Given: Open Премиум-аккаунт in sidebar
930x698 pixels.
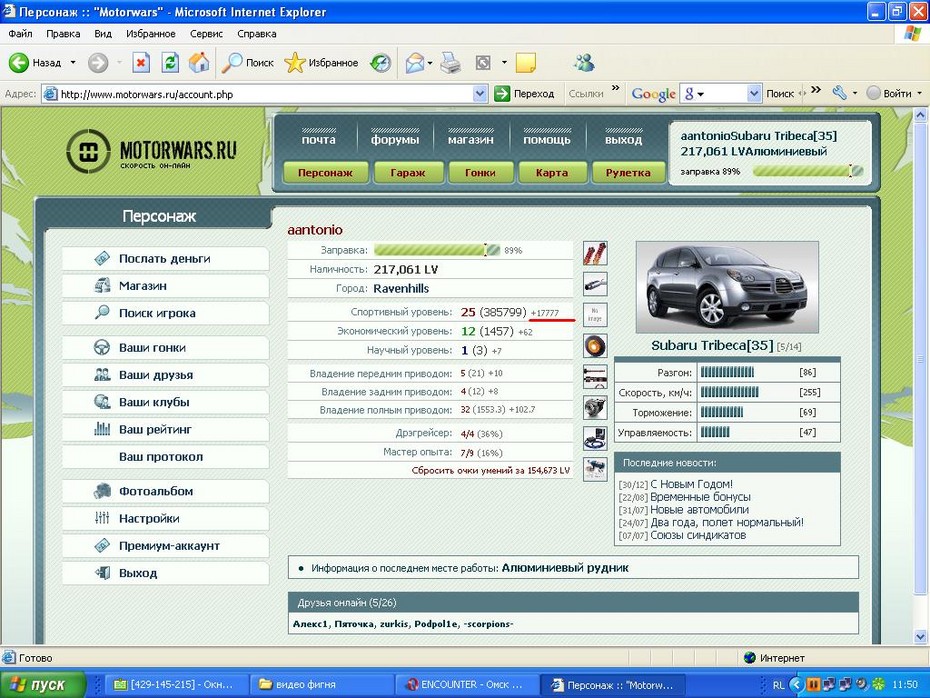Looking at the screenshot, I should coord(165,546).
